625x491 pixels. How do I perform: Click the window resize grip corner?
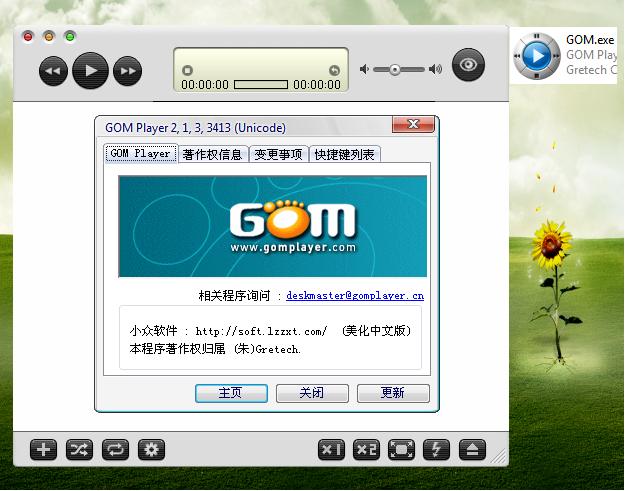pyautogui.click(x=498, y=457)
